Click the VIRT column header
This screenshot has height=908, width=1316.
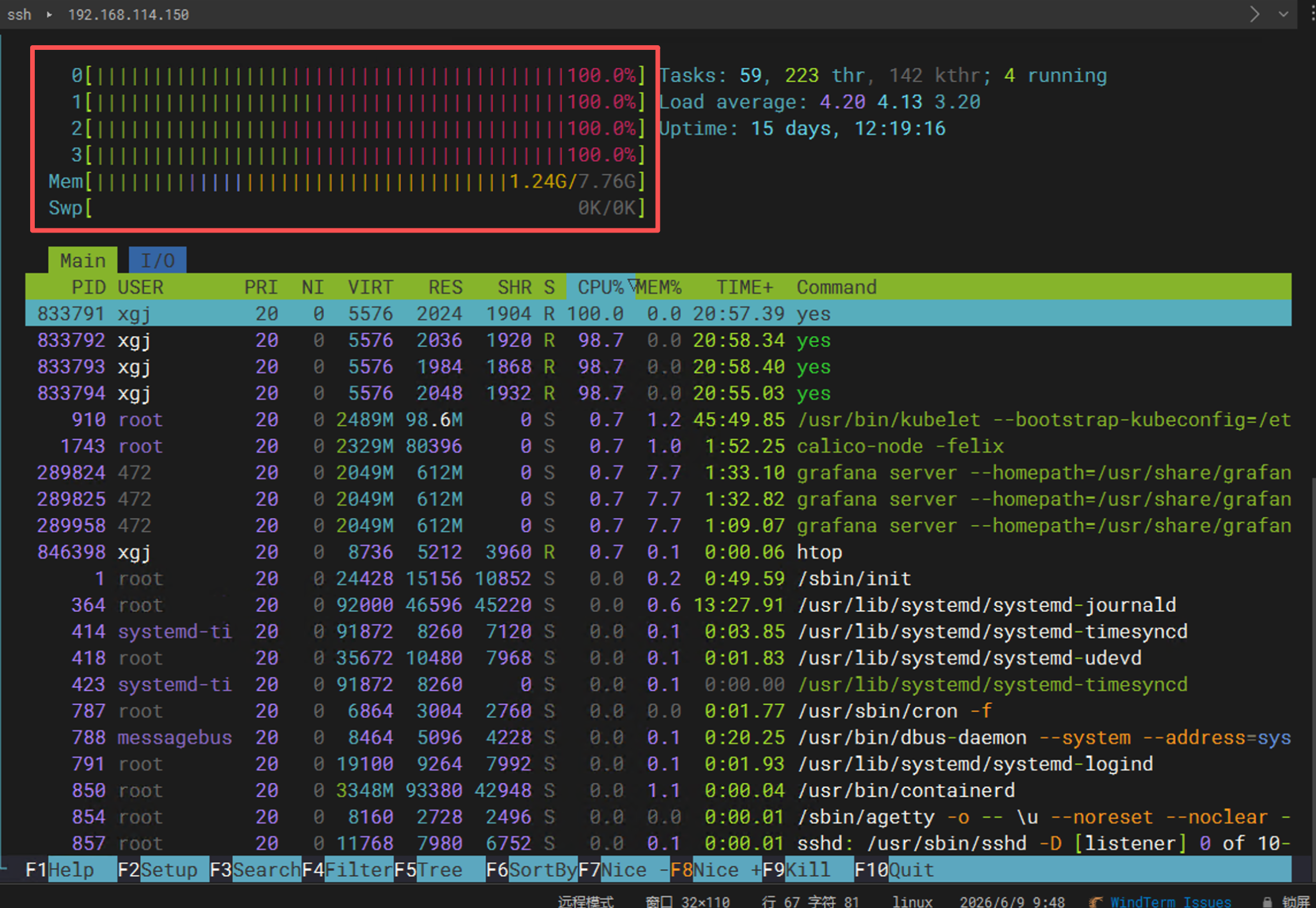(370, 287)
